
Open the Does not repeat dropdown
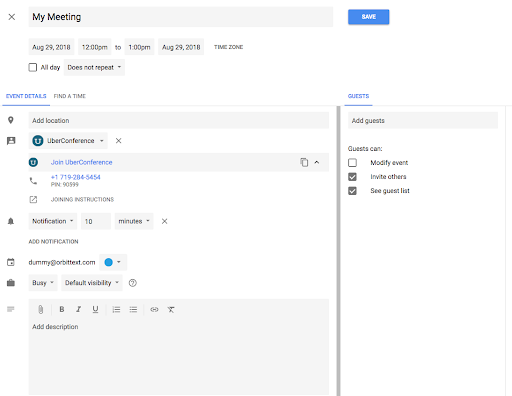[x=94, y=67]
